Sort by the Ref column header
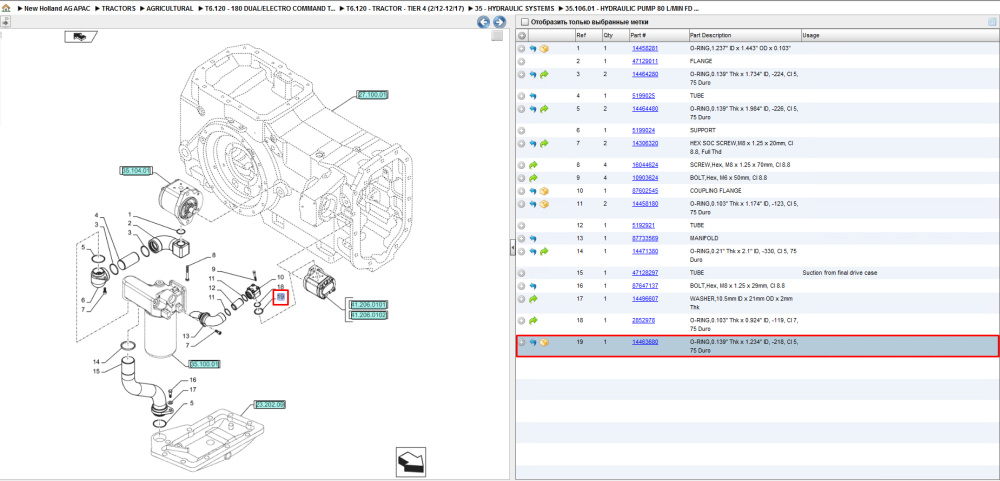The image size is (1000, 481). tap(587, 36)
